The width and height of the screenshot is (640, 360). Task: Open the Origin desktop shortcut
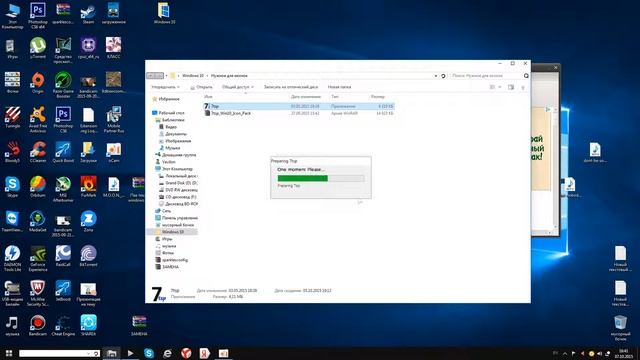[38, 83]
